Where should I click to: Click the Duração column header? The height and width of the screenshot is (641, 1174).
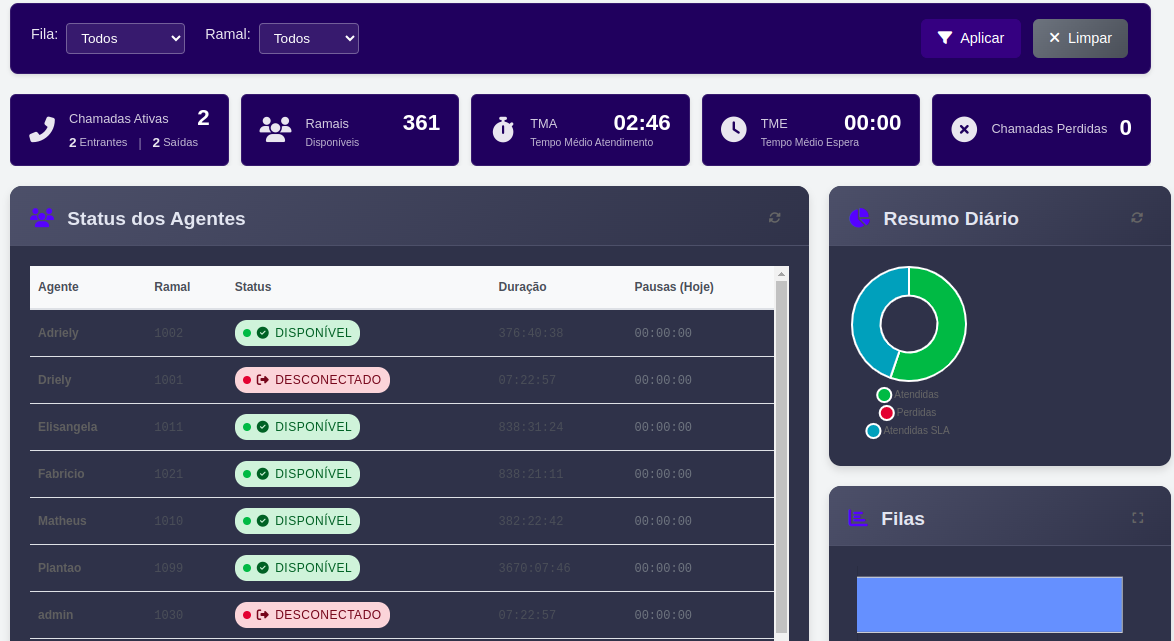click(523, 287)
